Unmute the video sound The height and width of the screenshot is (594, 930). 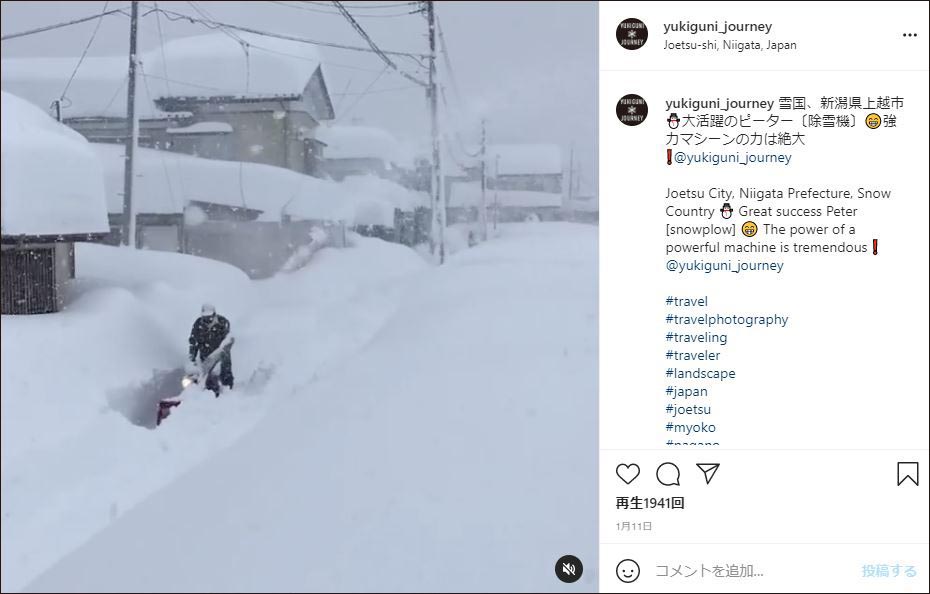[569, 569]
